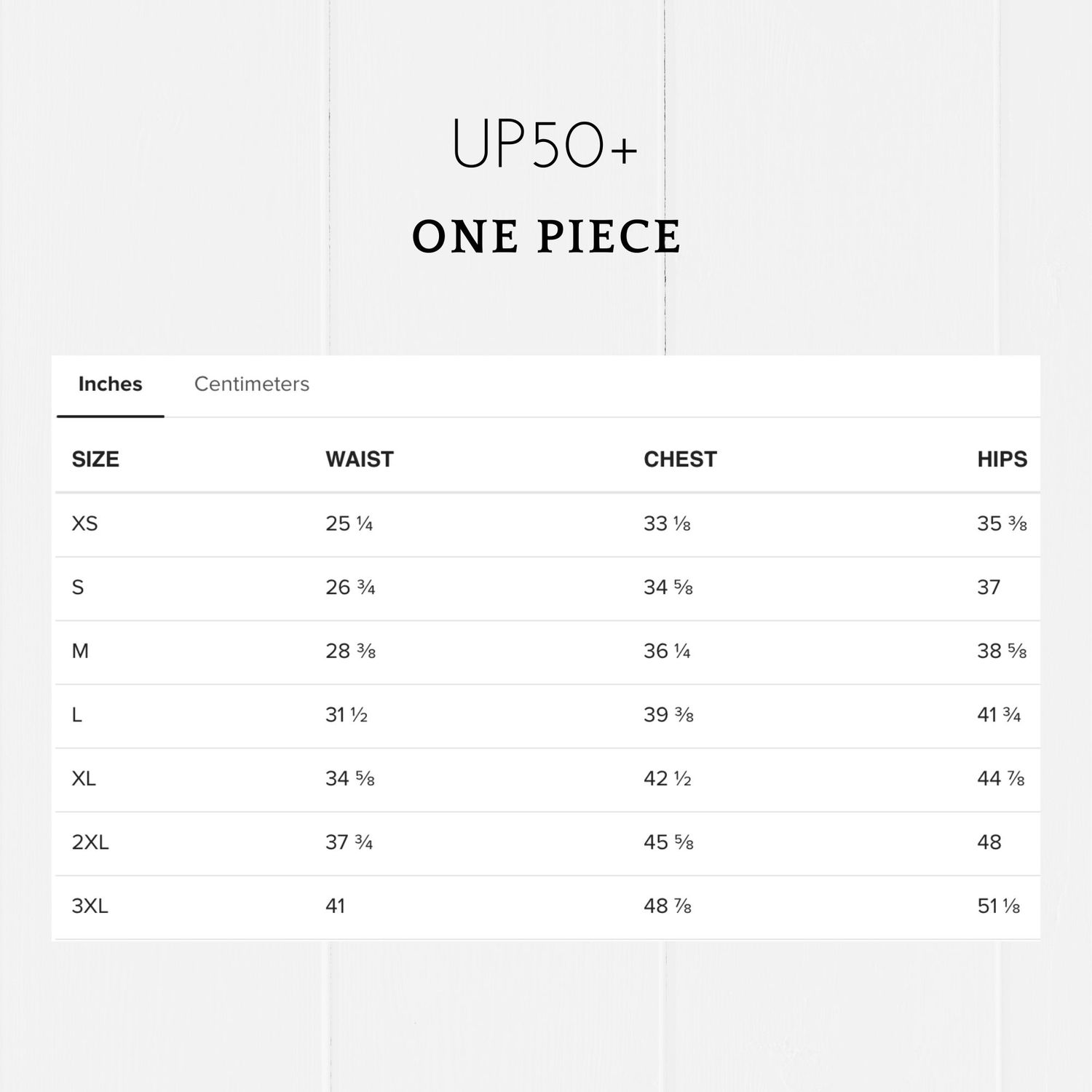Select the S size row label
This screenshot has height=1092, width=1092.
pyautogui.click(x=78, y=587)
